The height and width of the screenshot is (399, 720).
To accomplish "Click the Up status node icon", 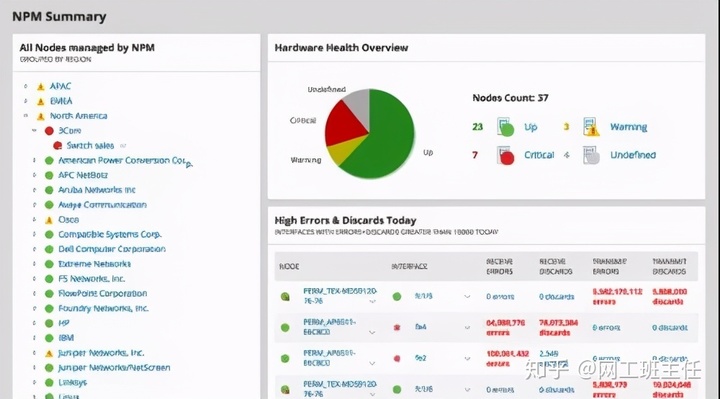I will pos(505,127).
